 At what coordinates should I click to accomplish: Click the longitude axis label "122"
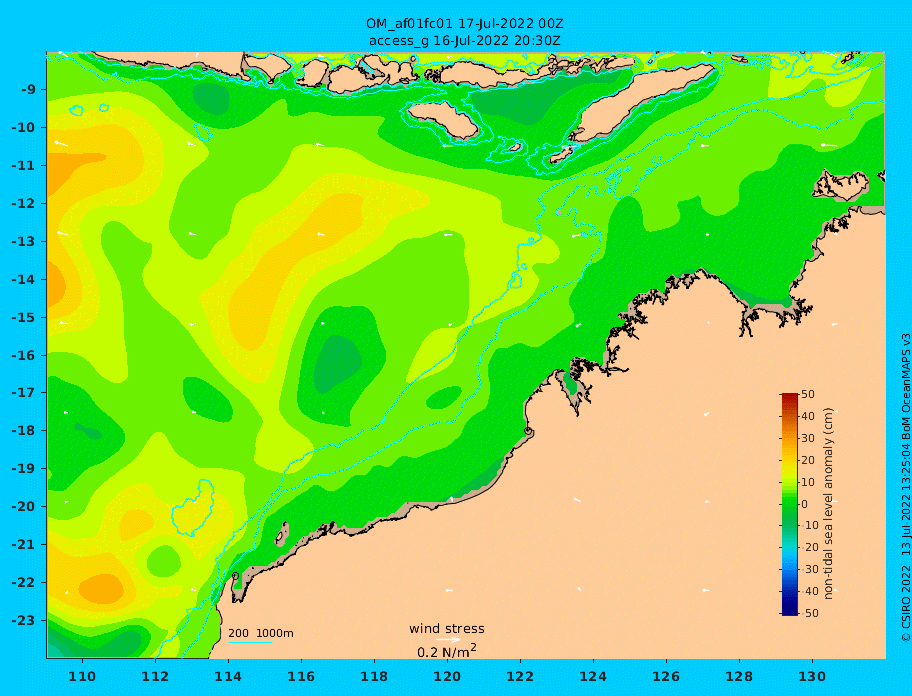pos(520,676)
